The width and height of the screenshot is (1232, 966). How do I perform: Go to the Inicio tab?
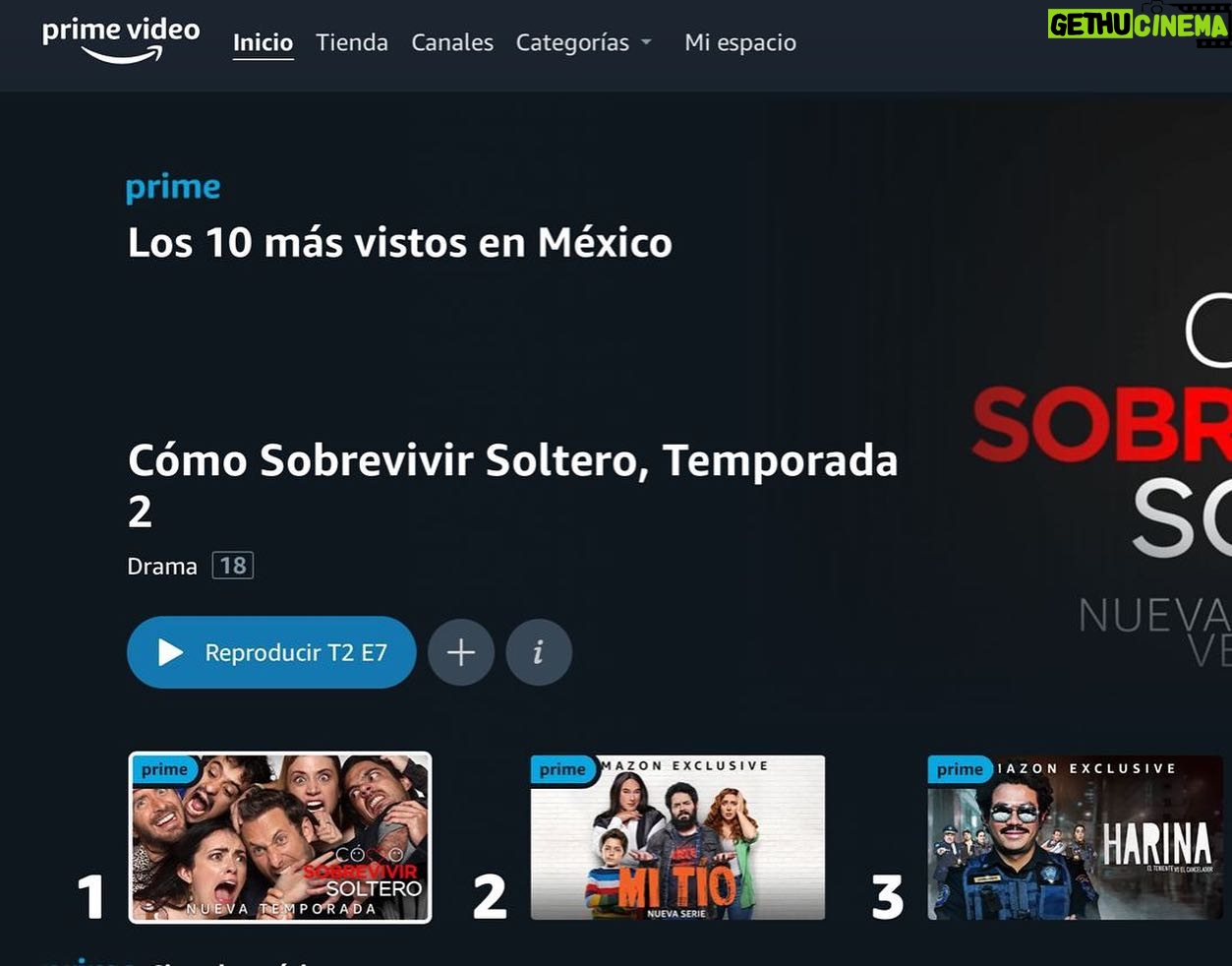263,42
